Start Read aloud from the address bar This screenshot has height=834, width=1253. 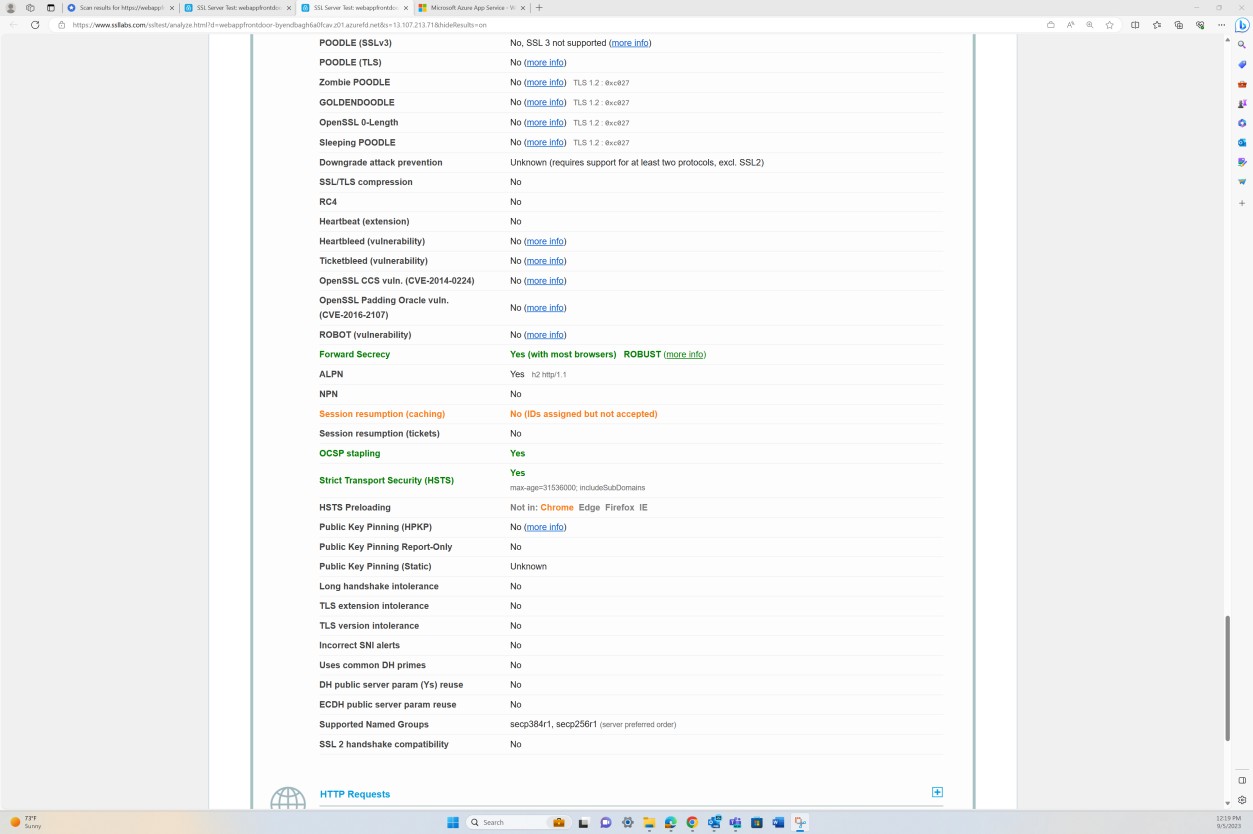1070,25
